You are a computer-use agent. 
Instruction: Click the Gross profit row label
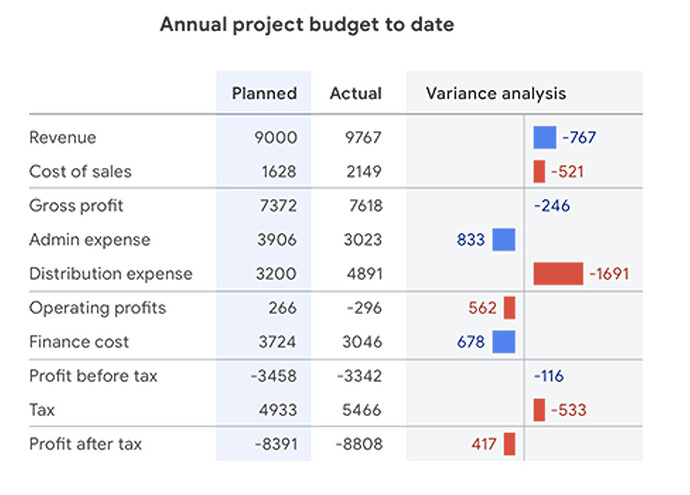(77, 206)
